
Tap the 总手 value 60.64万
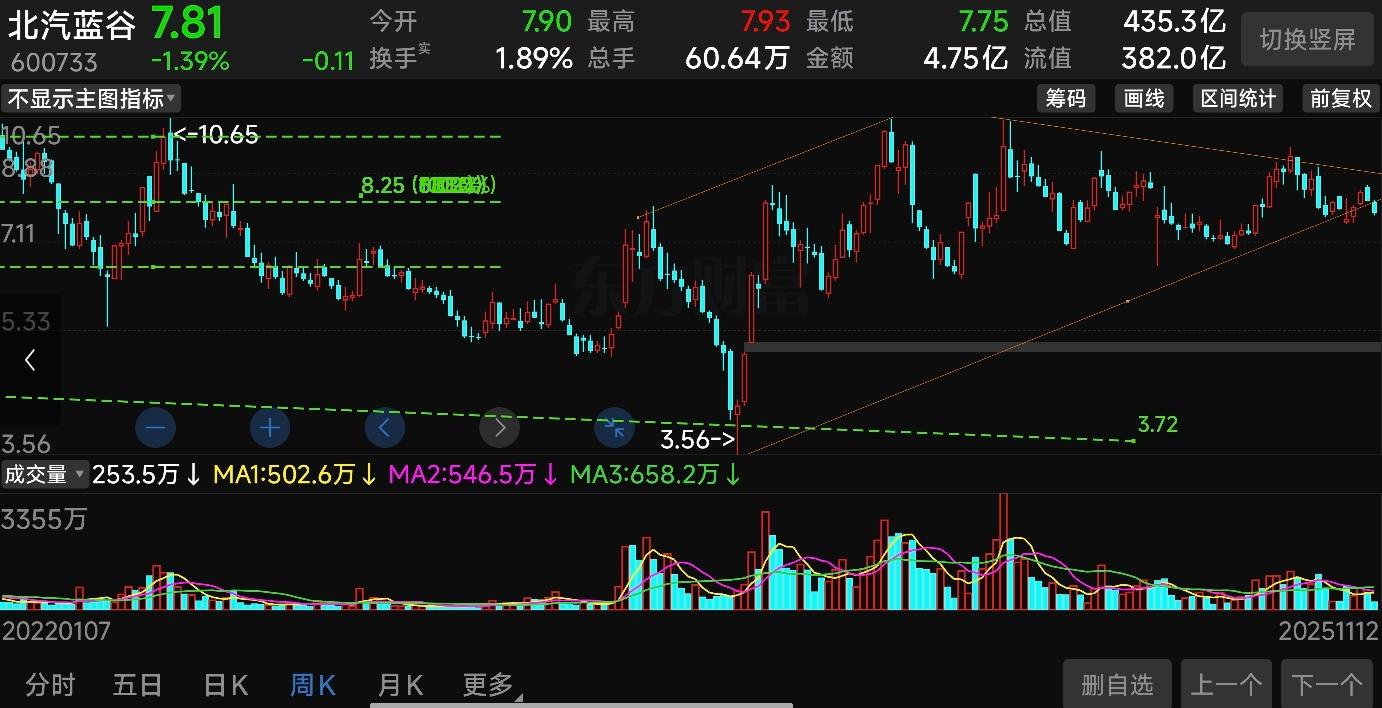[x=737, y=59]
